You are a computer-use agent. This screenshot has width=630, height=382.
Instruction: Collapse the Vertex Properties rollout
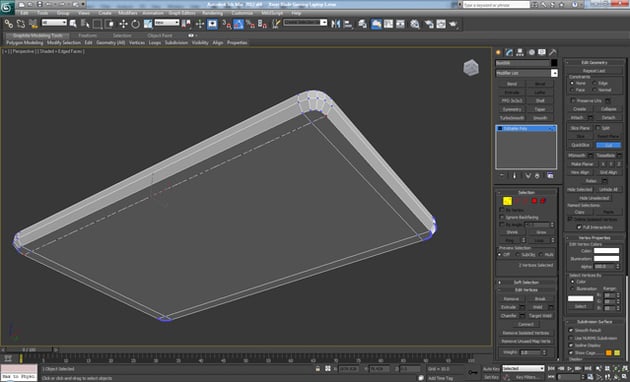point(595,238)
